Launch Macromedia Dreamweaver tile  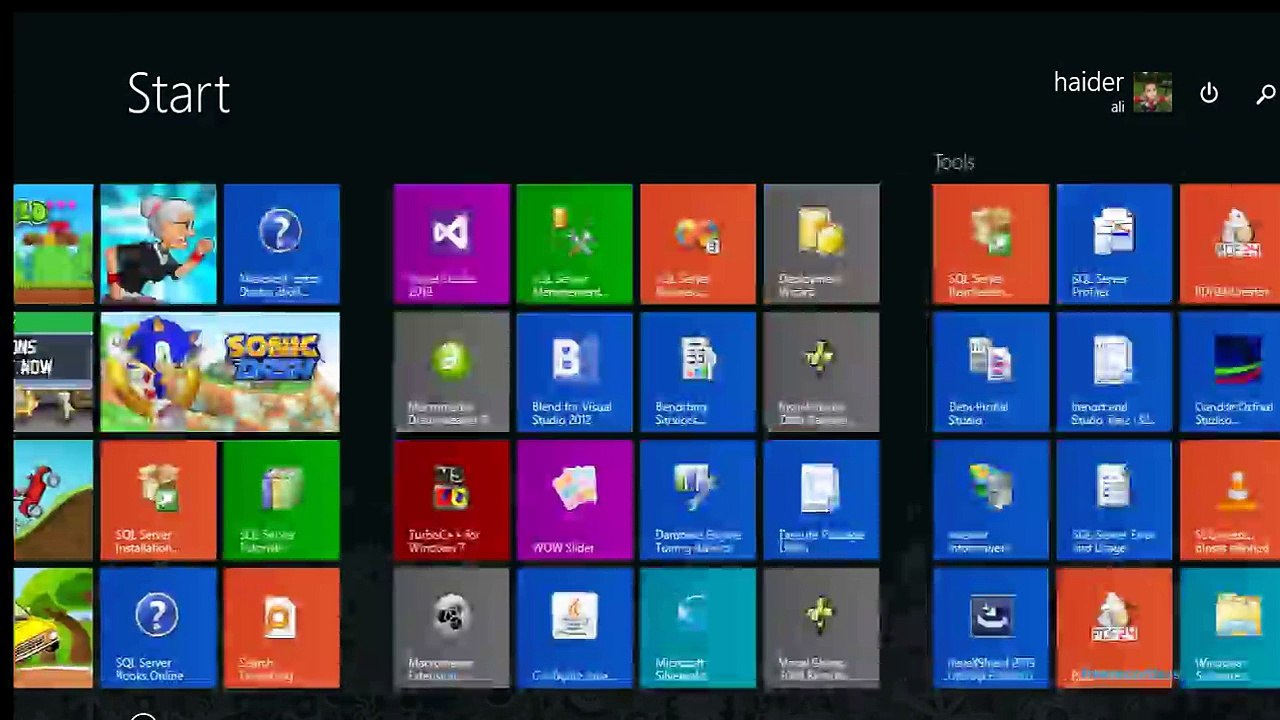pyautogui.click(x=452, y=372)
